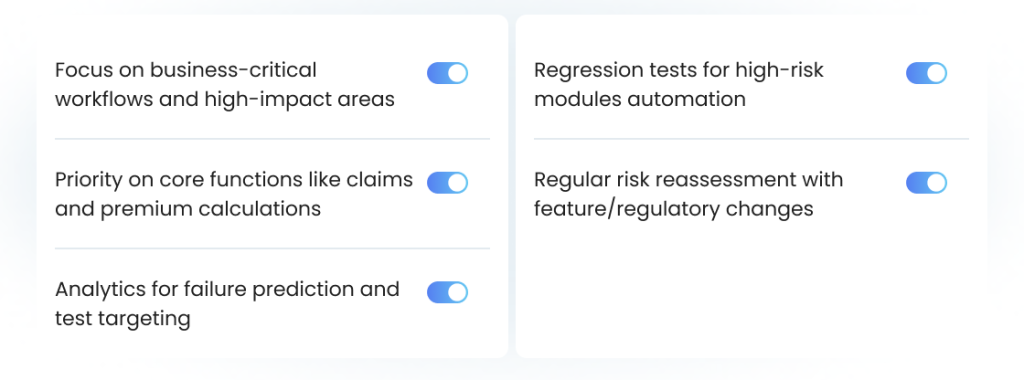Click divider line below 'premium calculations' row

(272, 248)
